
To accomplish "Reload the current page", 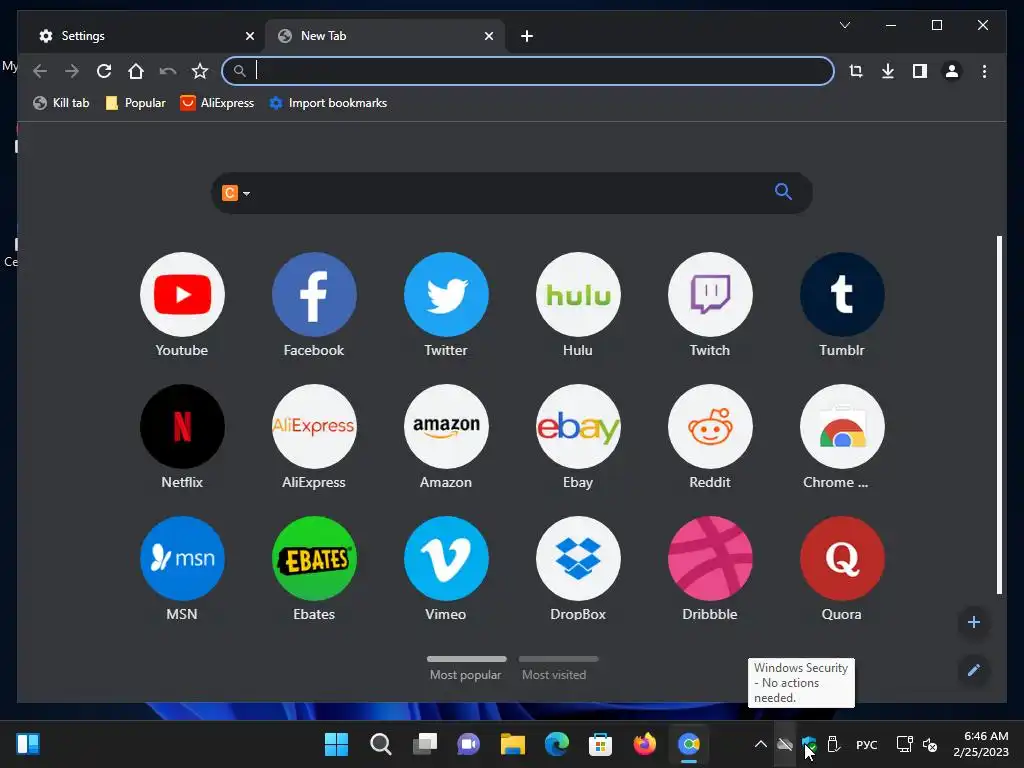I will coord(104,71).
